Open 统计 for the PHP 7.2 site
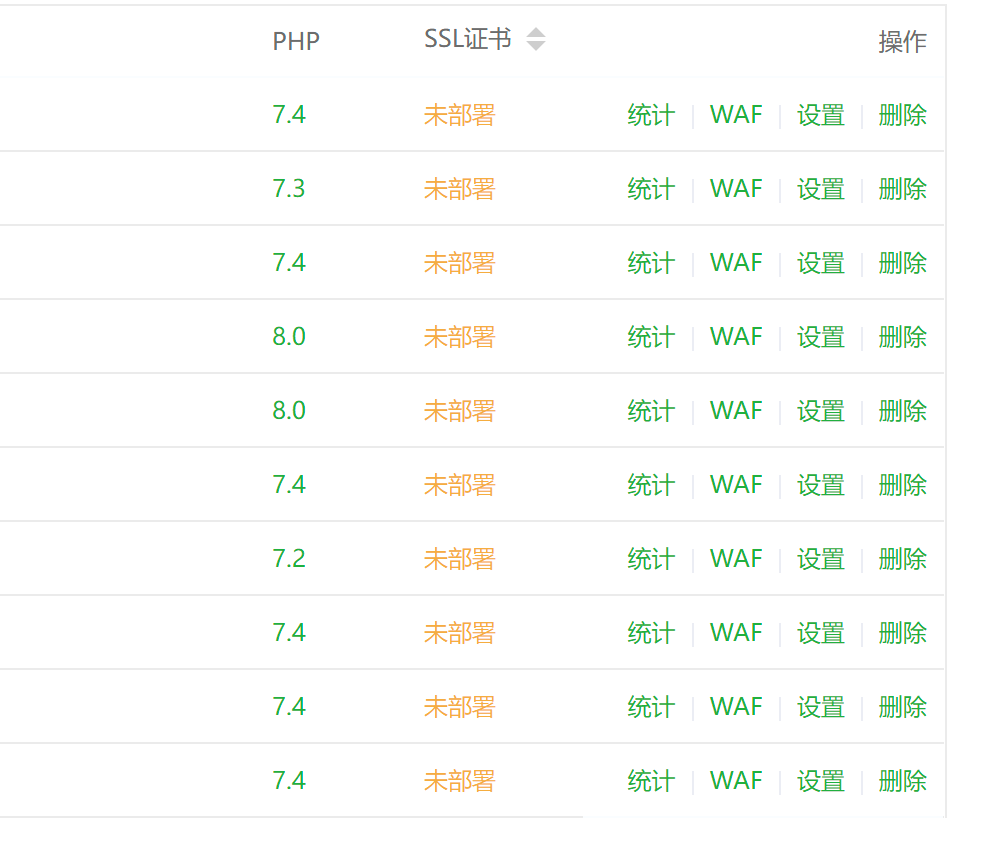Viewport: 982px width, 842px height. (651, 559)
